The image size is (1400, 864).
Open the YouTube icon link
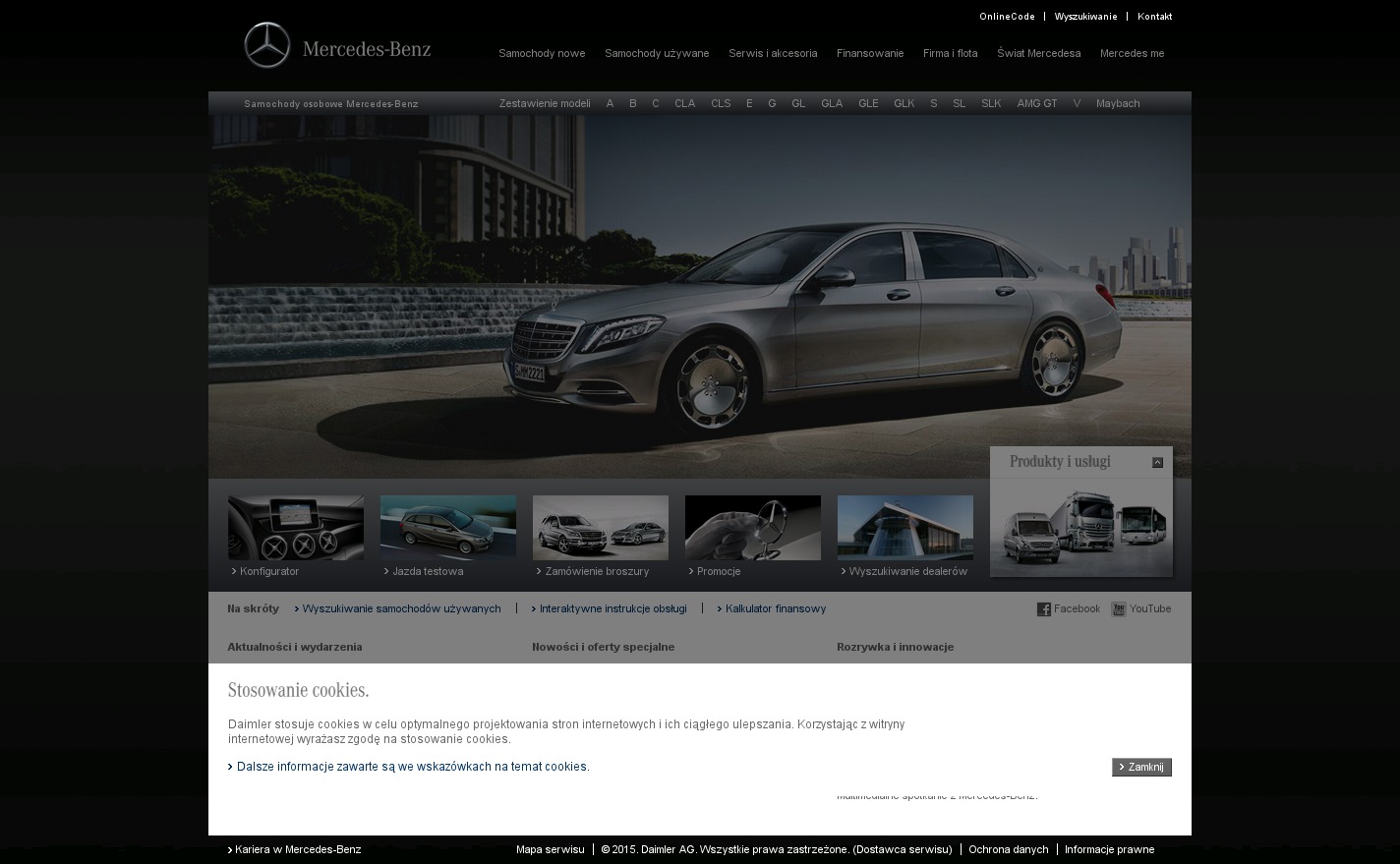[x=1118, y=609]
